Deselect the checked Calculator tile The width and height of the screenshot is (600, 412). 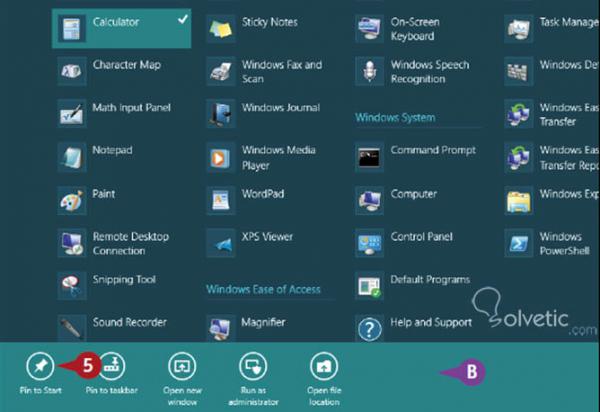click(121, 29)
